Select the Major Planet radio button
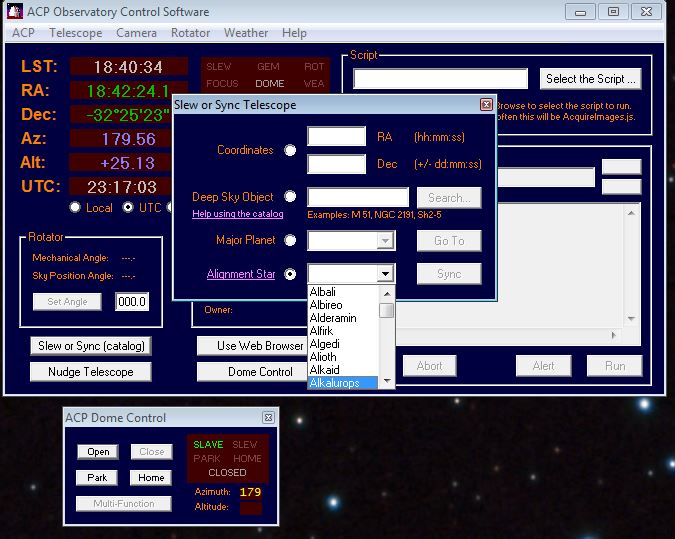This screenshot has width=675, height=539. click(290, 240)
